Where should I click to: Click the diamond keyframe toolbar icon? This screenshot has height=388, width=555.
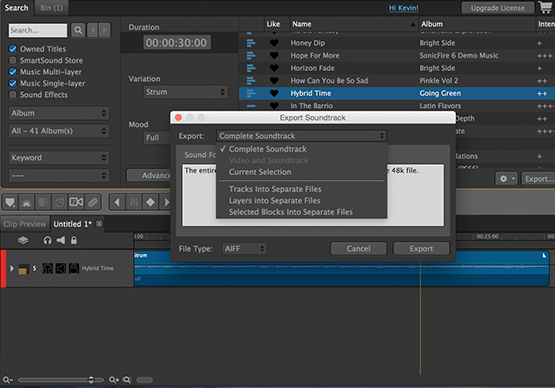(x=150, y=202)
